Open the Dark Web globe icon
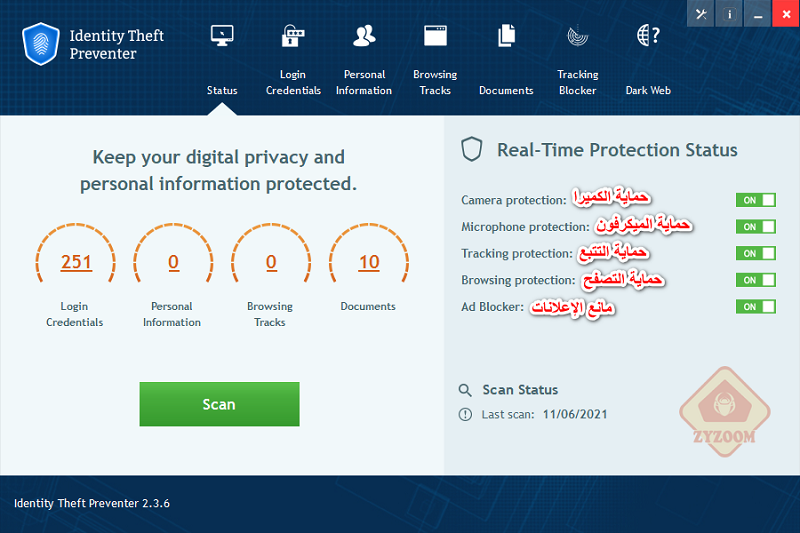 (648, 35)
